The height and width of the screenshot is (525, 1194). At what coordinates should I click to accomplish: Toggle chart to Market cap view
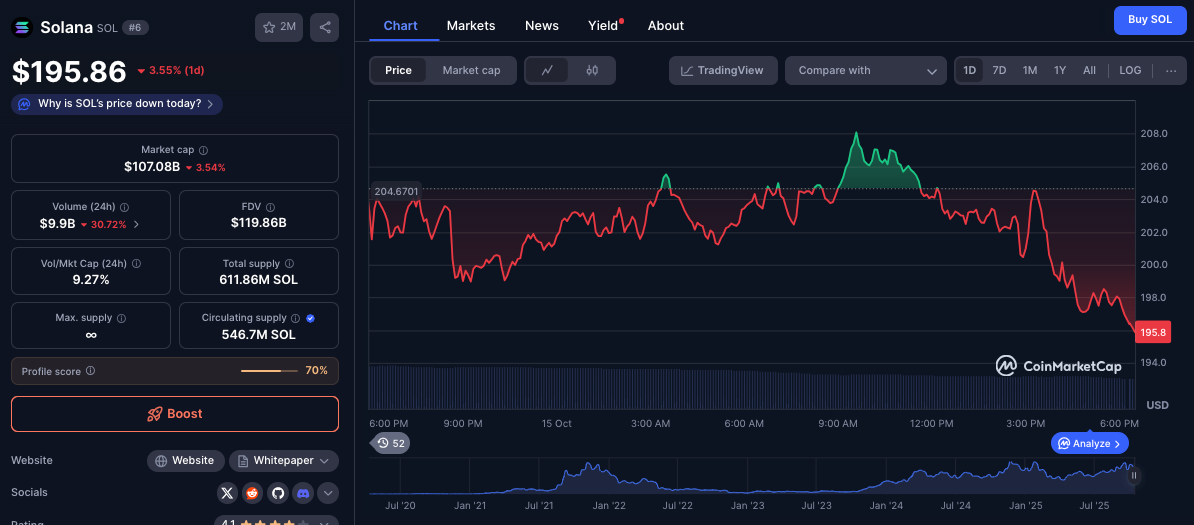(x=471, y=70)
